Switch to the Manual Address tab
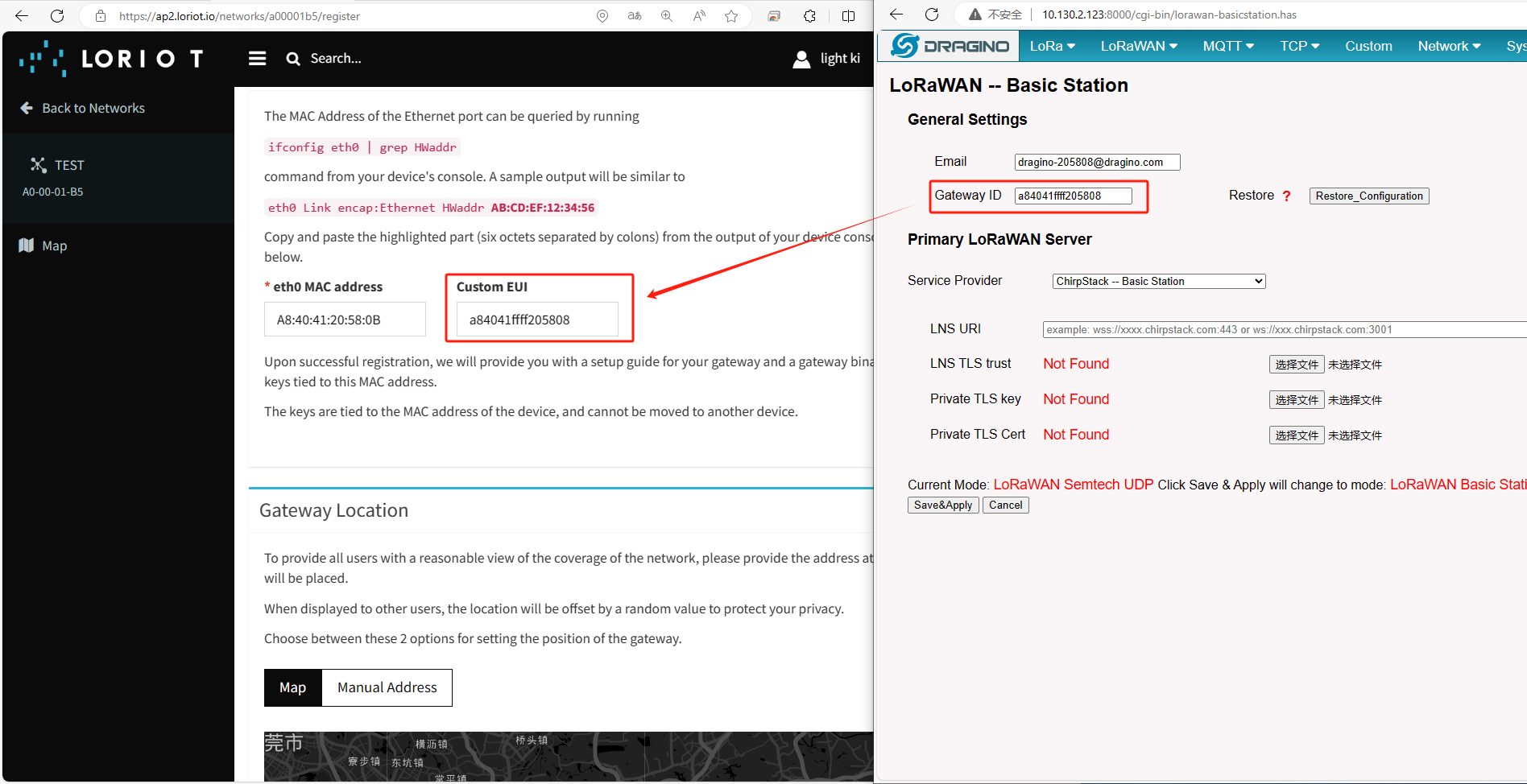 pos(387,687)
